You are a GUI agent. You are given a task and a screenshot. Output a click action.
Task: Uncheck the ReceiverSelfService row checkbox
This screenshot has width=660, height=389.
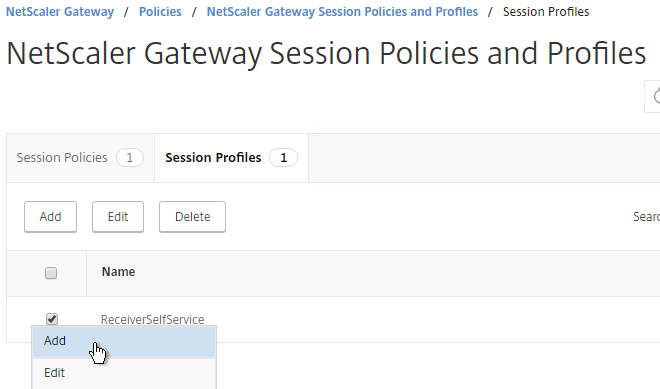[x=51, y=319]
